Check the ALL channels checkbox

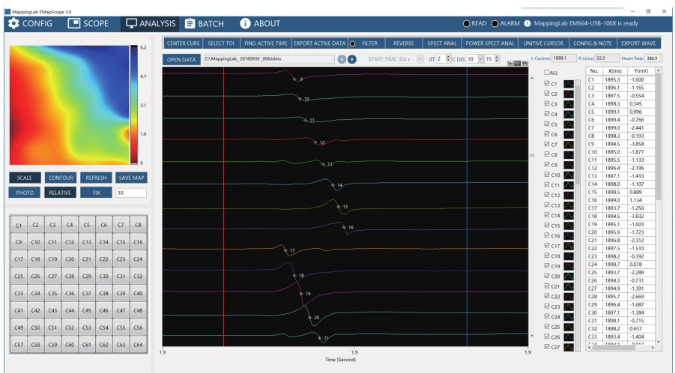coord(547,72)
